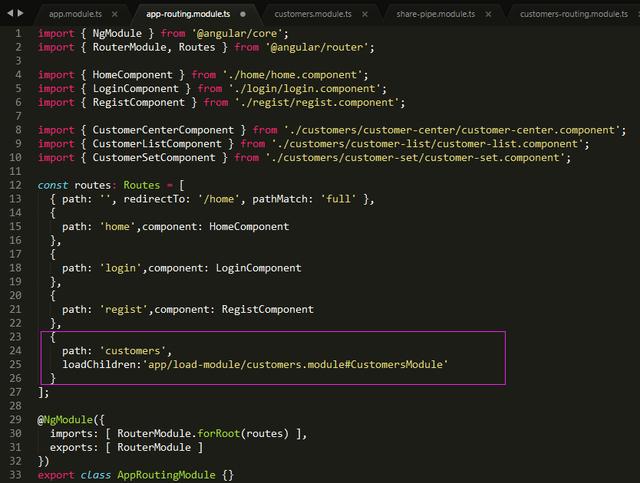Viewport: 640px width, 483px height.
Task: Click 'loadChildren' key on line 25
Action: click(99, 364)
